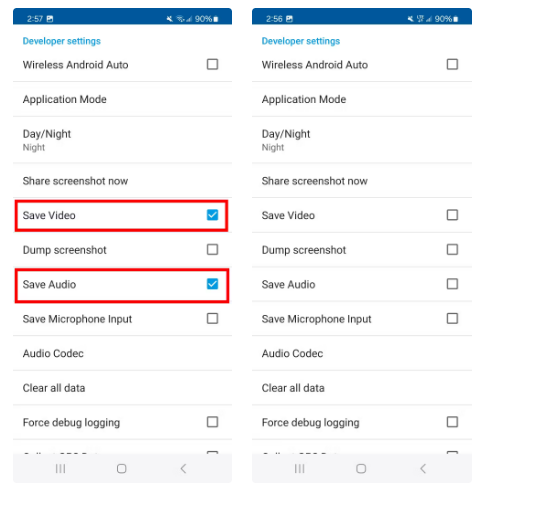
Task: Open Audio Codec chooser in left screen
Action: [122, 353]
